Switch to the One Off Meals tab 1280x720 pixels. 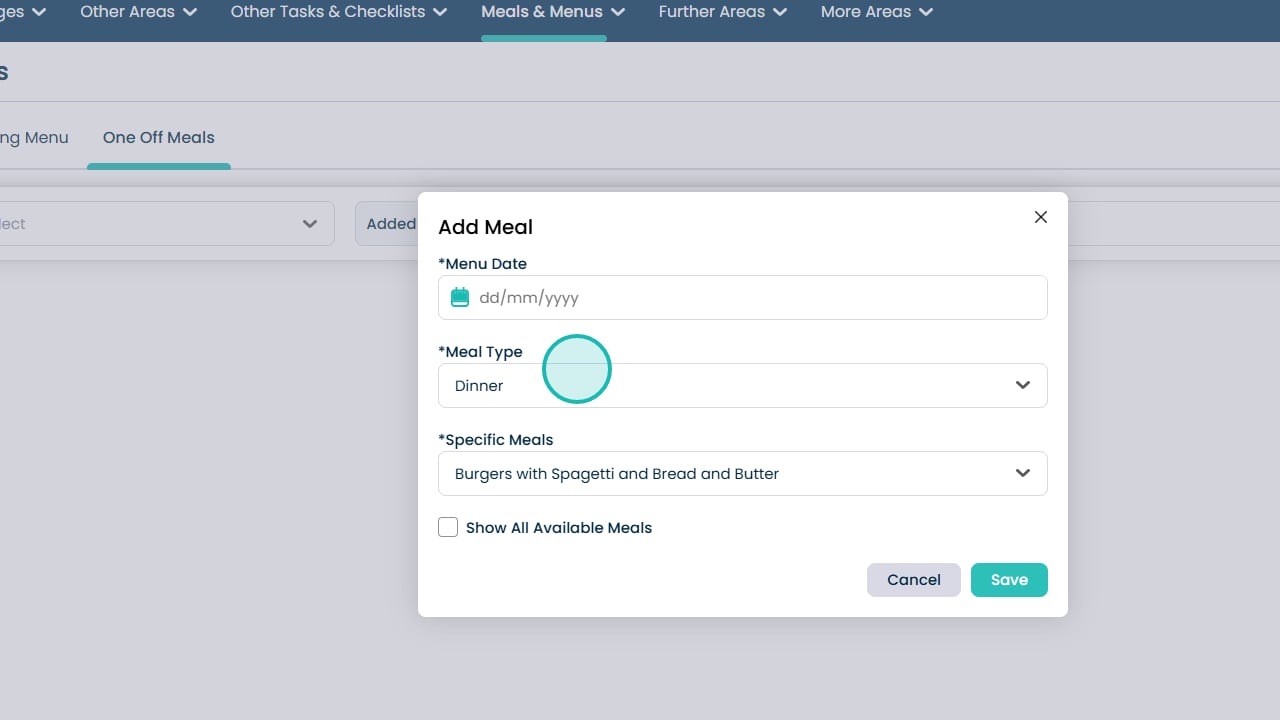(159, 137)
